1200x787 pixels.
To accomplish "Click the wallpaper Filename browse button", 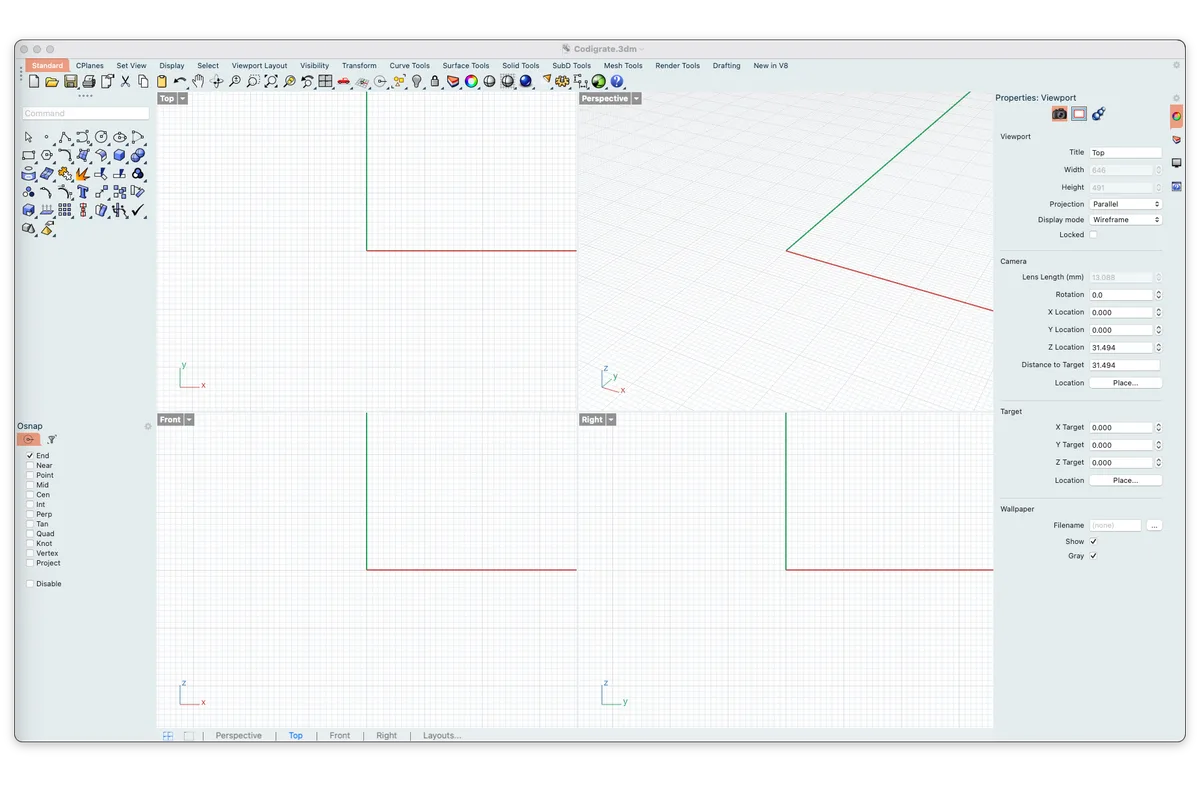I will (1155, 526).
